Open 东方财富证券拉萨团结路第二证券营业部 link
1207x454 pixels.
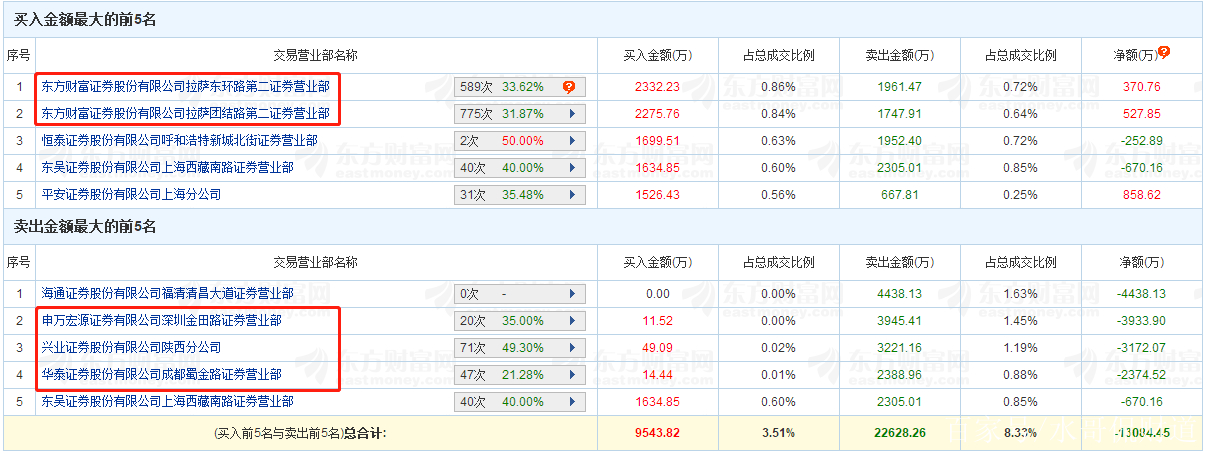[185, 113]
